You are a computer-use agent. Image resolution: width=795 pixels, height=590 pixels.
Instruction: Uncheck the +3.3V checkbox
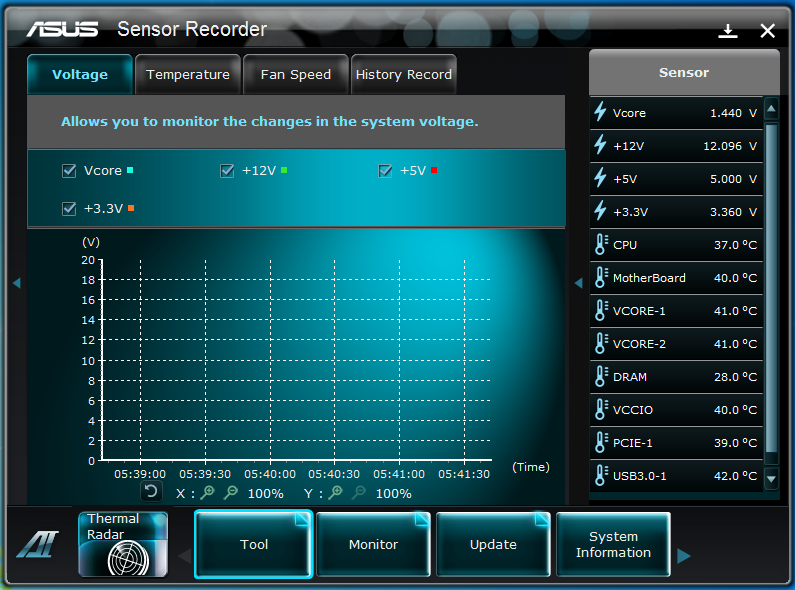pyautogui.click(x=69, y=208)
